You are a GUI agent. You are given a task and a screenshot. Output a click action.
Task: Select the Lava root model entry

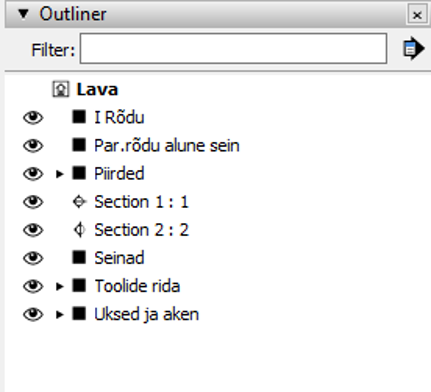click(x=97, y=89)
